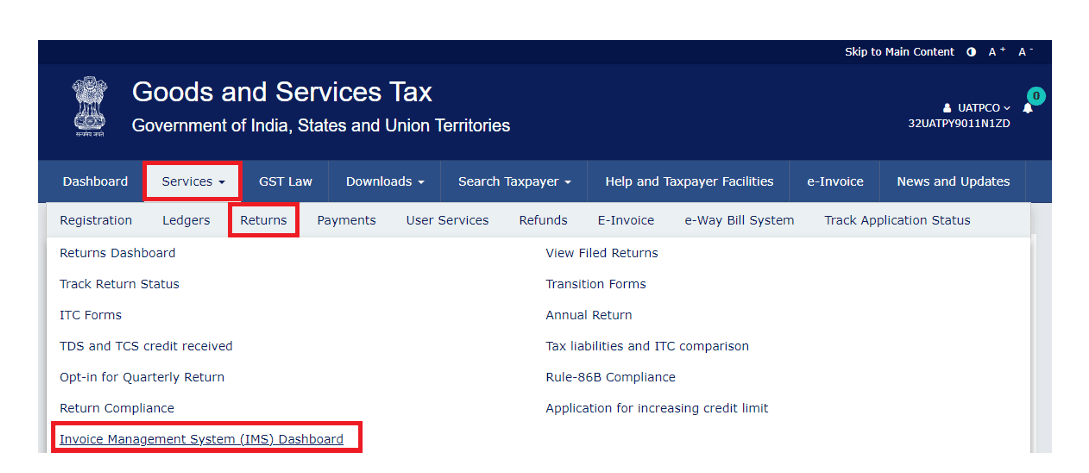Image resolution: width=1089 pixels, height=473 pixels.
Task: Open the Annual Return link
Action: [589, 315]
